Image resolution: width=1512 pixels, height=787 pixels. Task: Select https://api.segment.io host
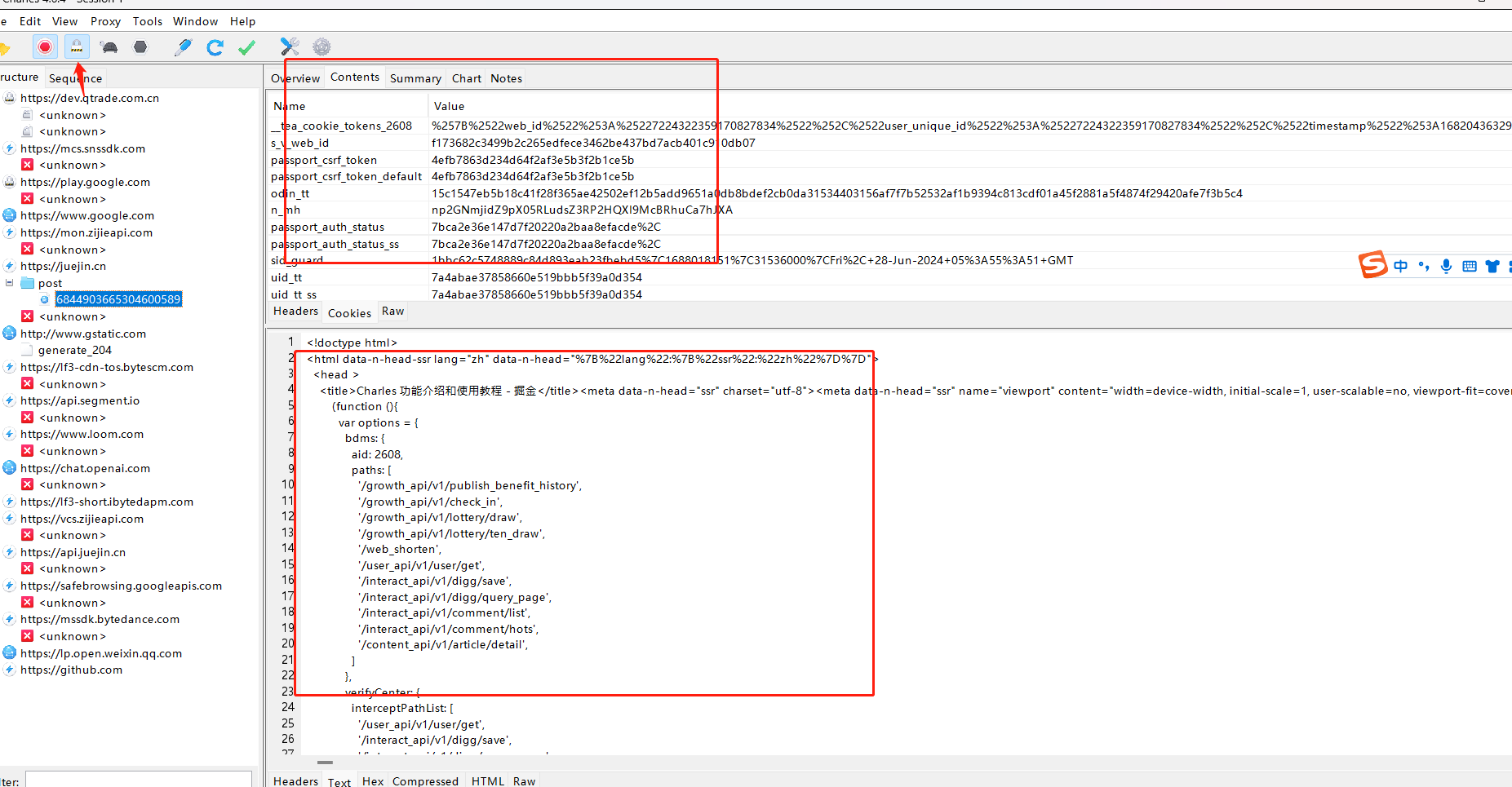click(80, 400)
